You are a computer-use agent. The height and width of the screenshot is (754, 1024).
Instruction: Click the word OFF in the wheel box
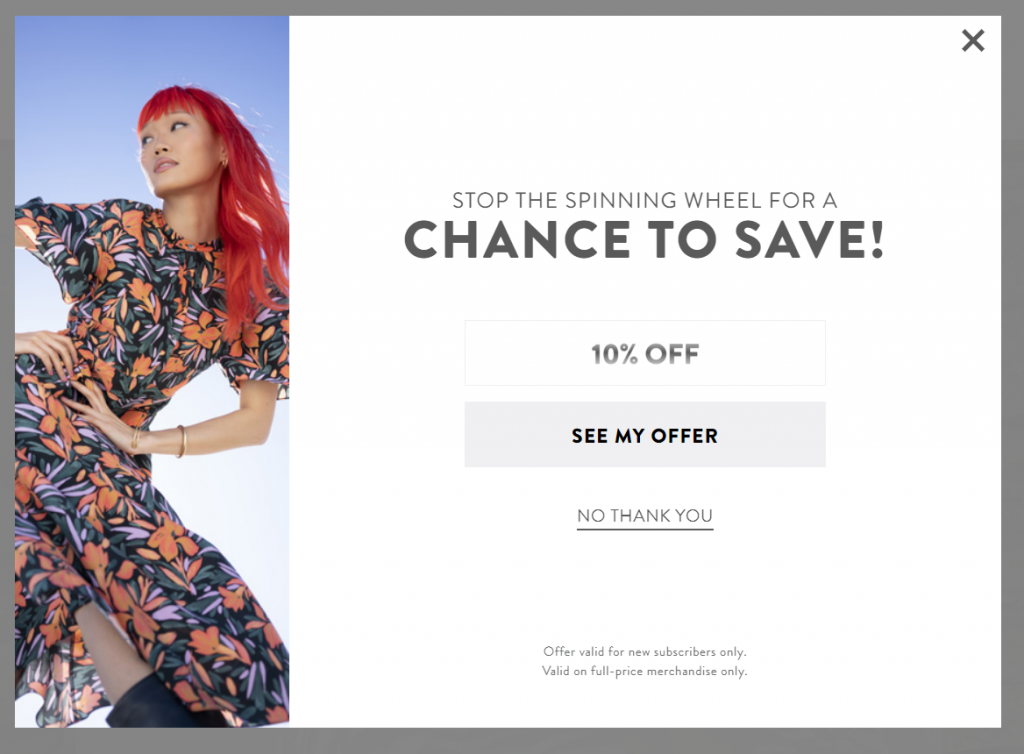672,354
